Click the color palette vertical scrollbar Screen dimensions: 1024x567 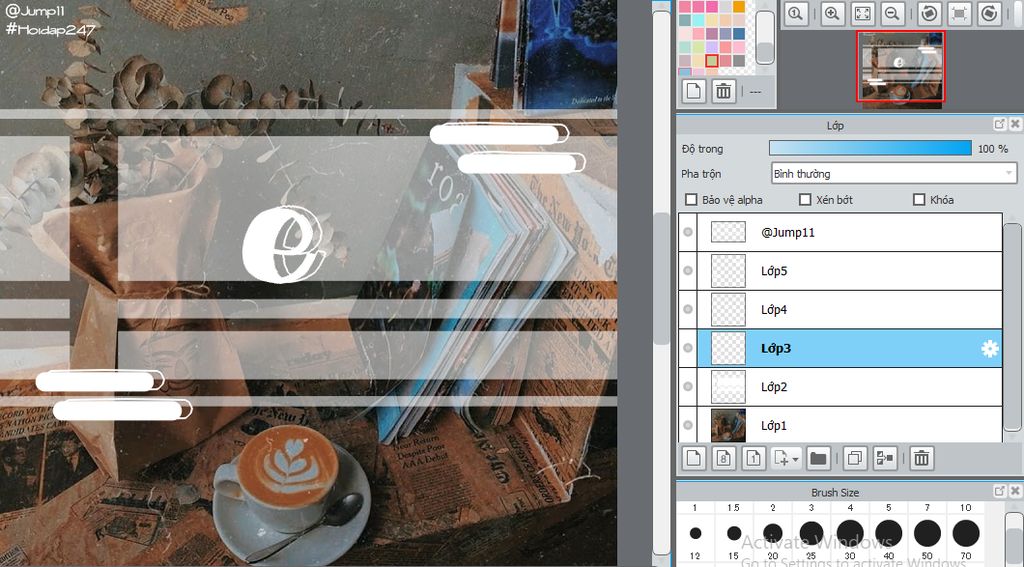tap(765, 37)
